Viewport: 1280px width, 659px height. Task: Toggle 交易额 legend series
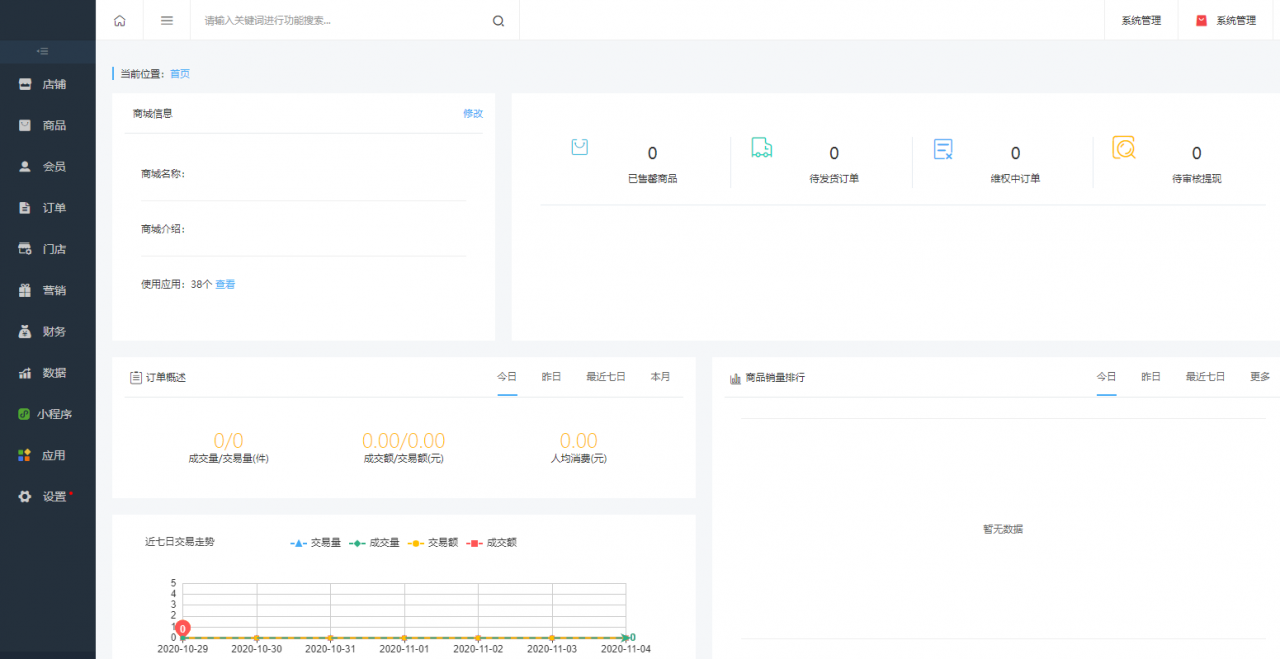(433, 543)
